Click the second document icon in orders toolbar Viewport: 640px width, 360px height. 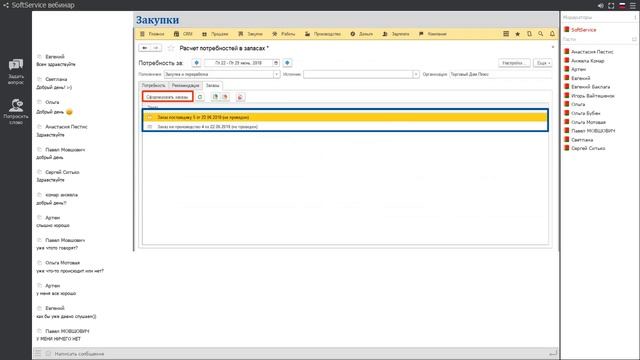point(225,97)
